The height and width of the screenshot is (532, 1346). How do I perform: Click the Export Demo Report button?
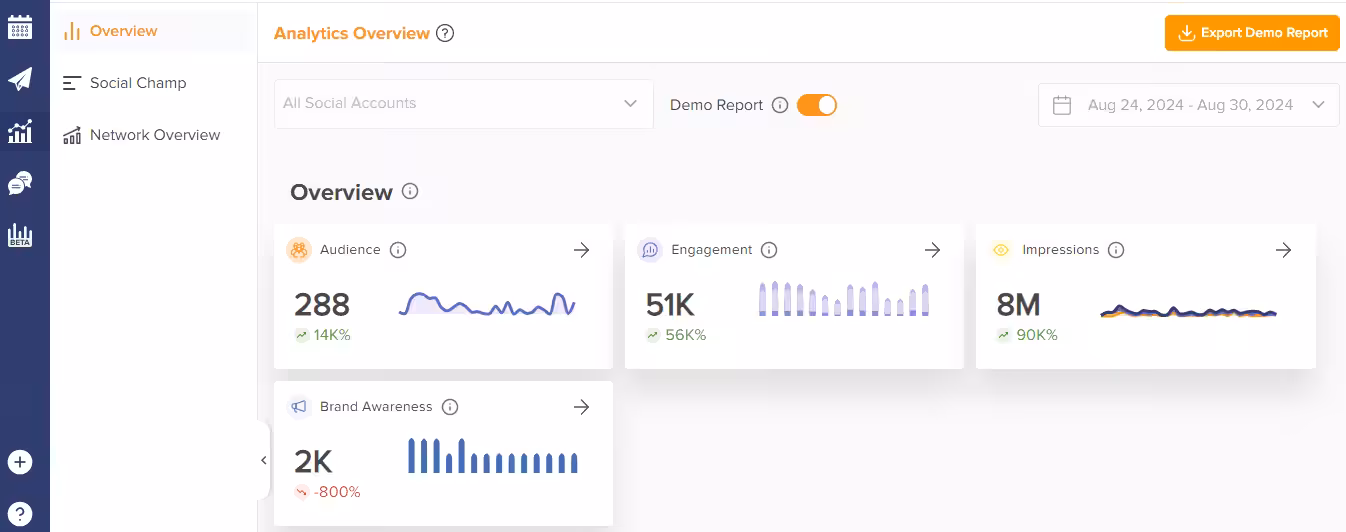tap(1252, 33)
